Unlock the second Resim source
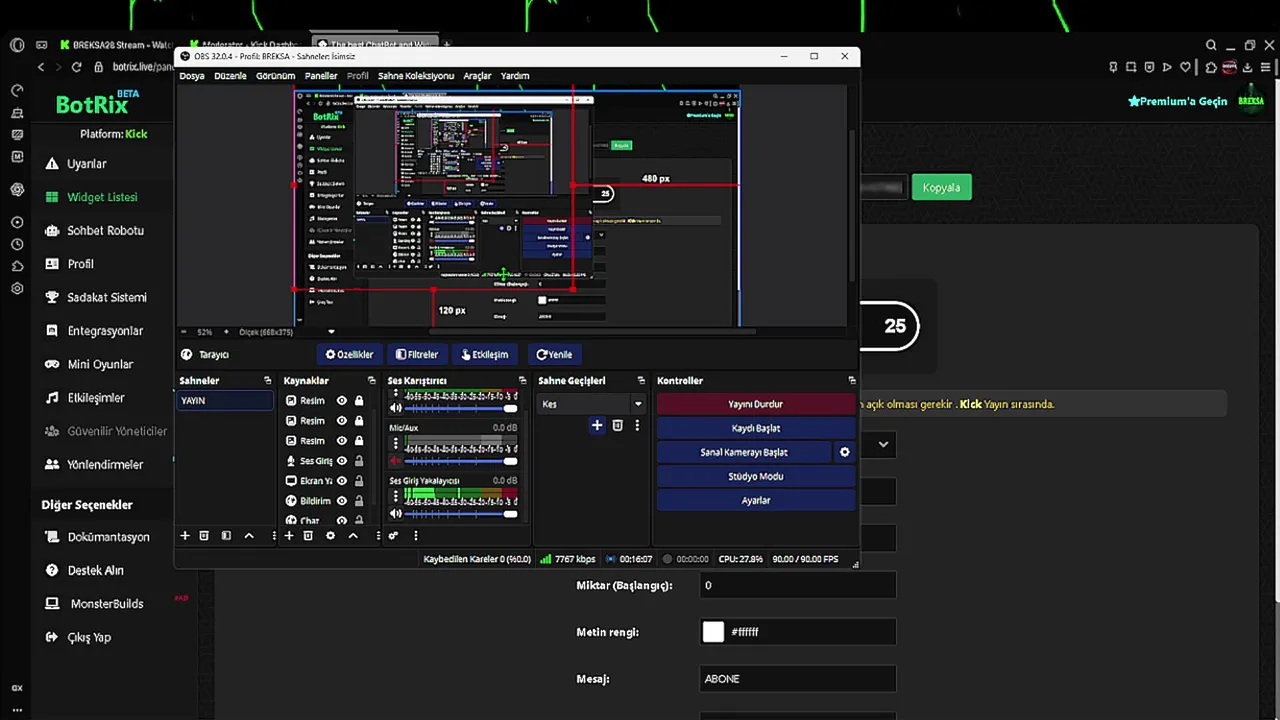Viewport: 1280px width, 720px height. [x=359, y=420]
